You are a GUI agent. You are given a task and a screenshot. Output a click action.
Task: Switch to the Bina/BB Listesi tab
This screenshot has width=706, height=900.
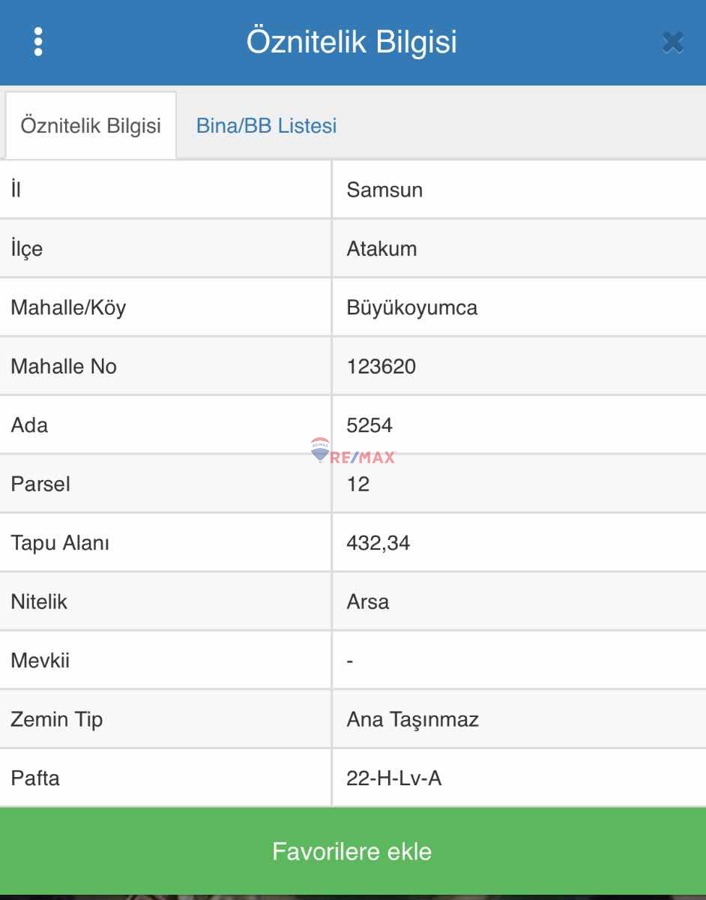pos(266,126)
